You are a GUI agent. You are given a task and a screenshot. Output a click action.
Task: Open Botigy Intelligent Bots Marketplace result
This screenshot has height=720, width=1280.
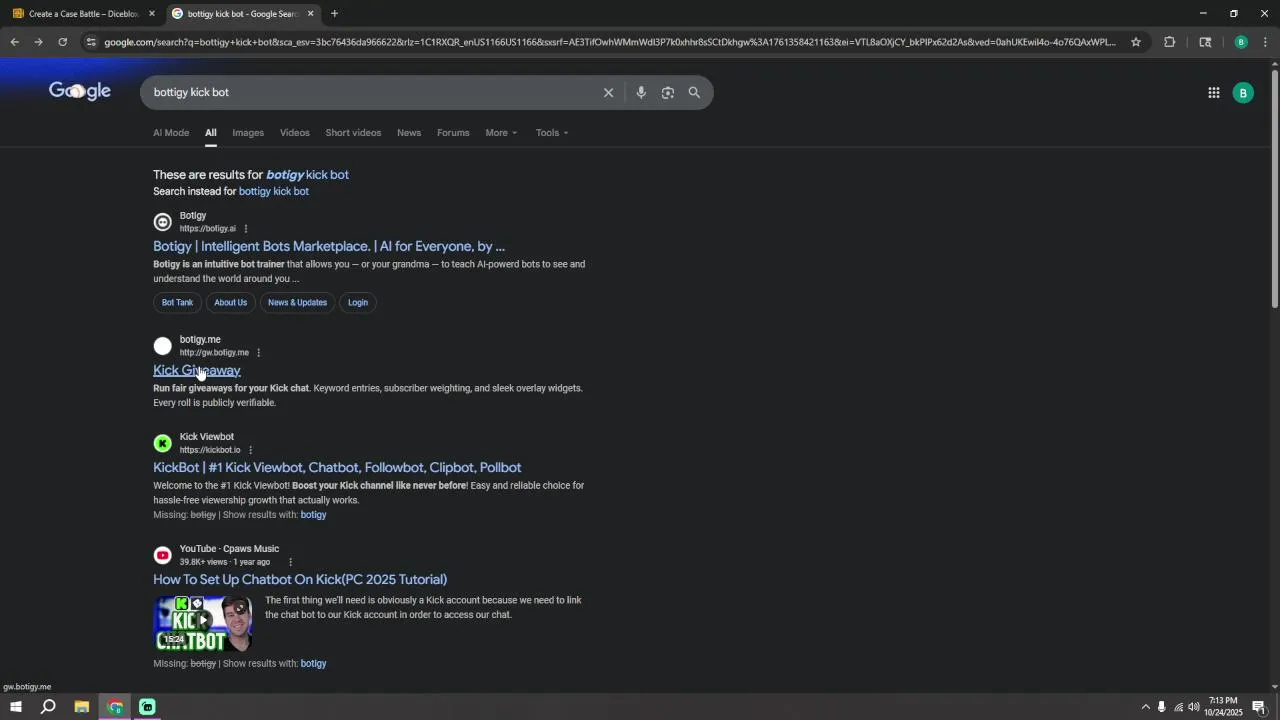point(329,247)
